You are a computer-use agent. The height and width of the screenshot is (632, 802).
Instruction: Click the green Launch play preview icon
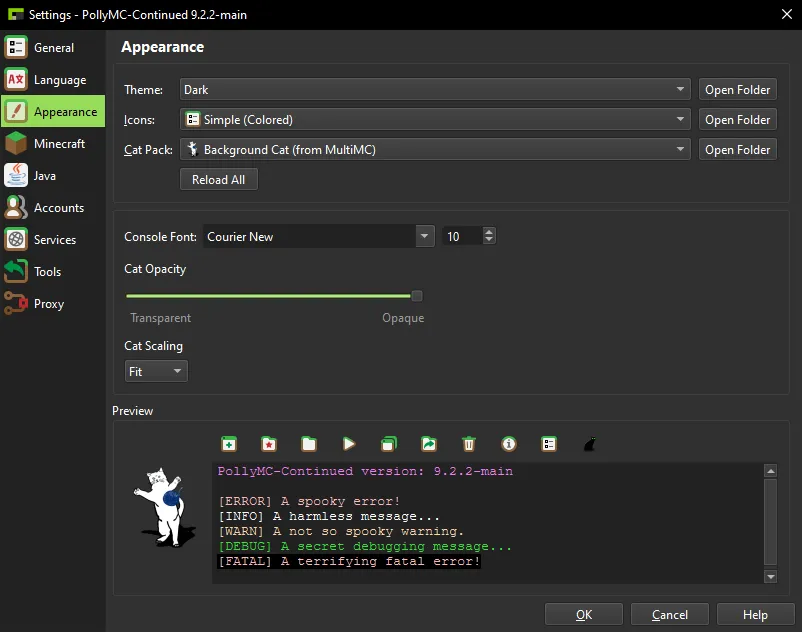[x=349, y=444]
